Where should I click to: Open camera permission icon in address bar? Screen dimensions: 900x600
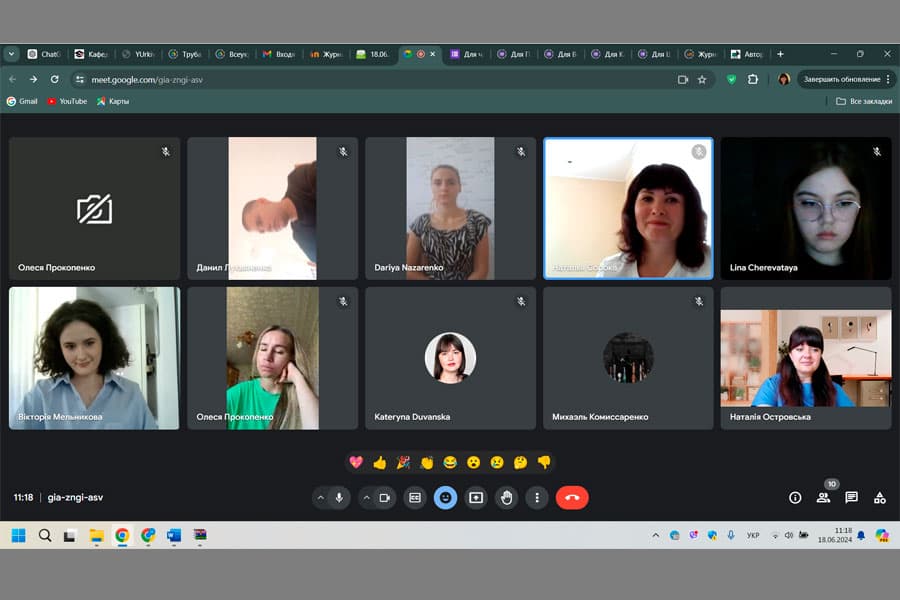tap(682, 80)
